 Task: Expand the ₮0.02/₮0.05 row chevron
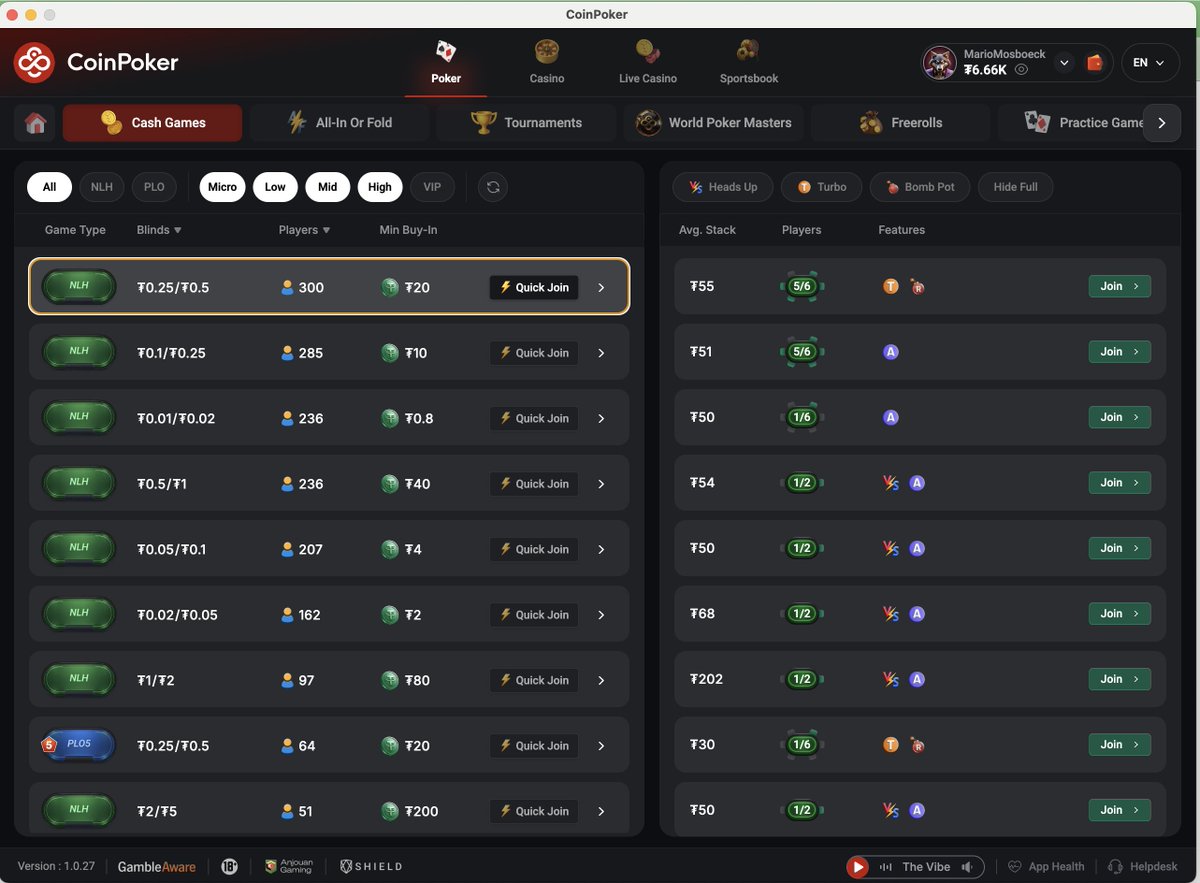point(601,615)
